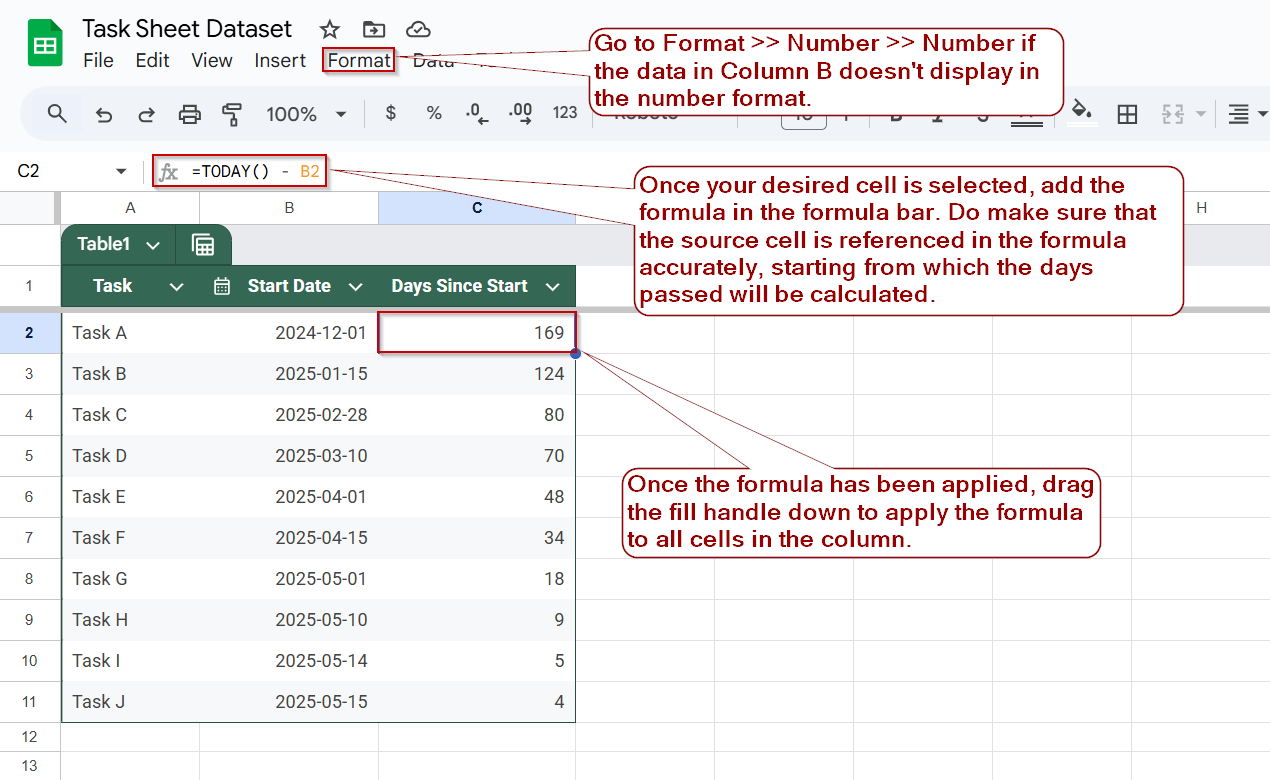Click the table view grid icon beside Table1

[203, 245]
